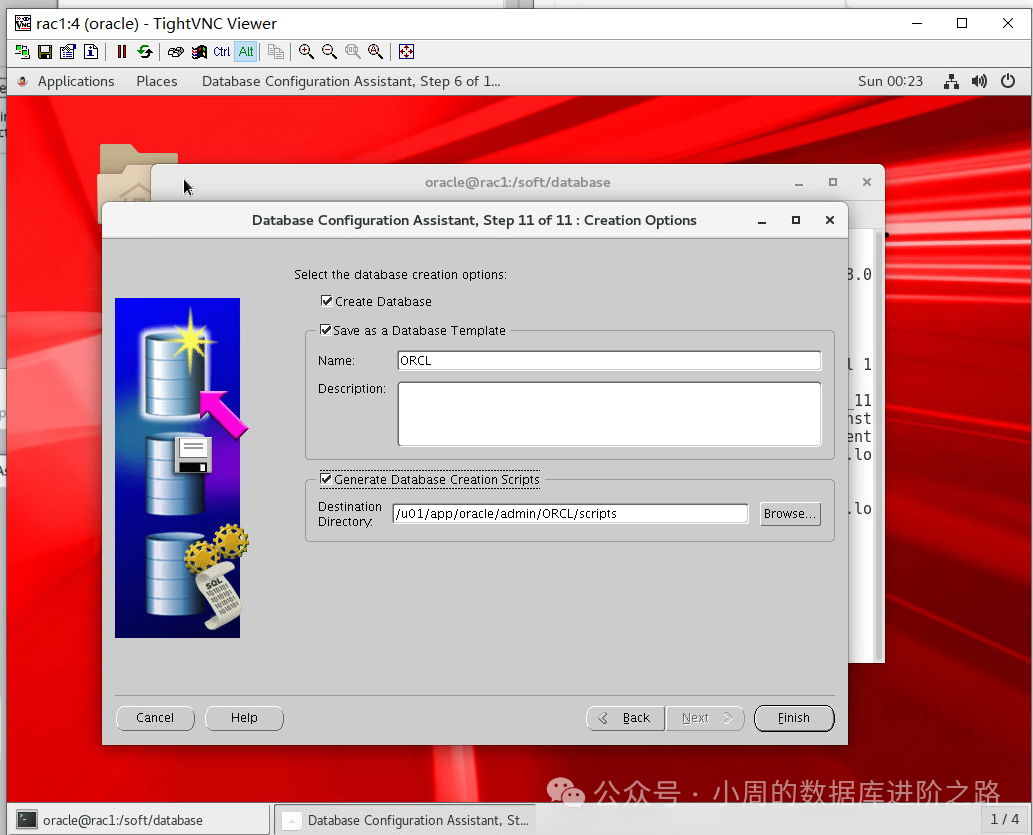Click the Description text area
This screenshot has height=835, width=1033.
coord(609,414)
